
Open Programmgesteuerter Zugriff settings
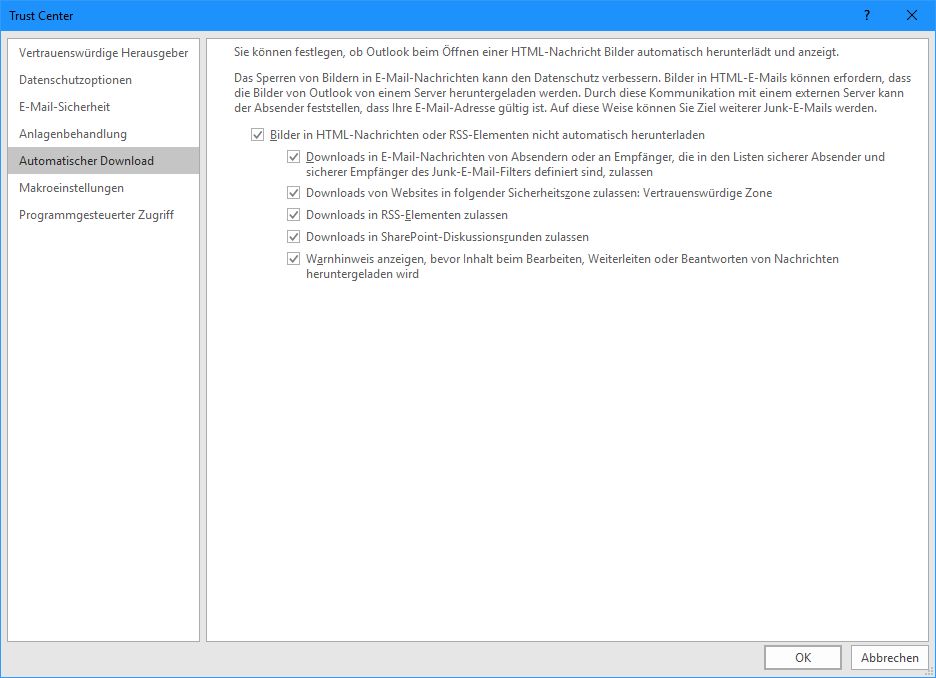click(103, 214)
